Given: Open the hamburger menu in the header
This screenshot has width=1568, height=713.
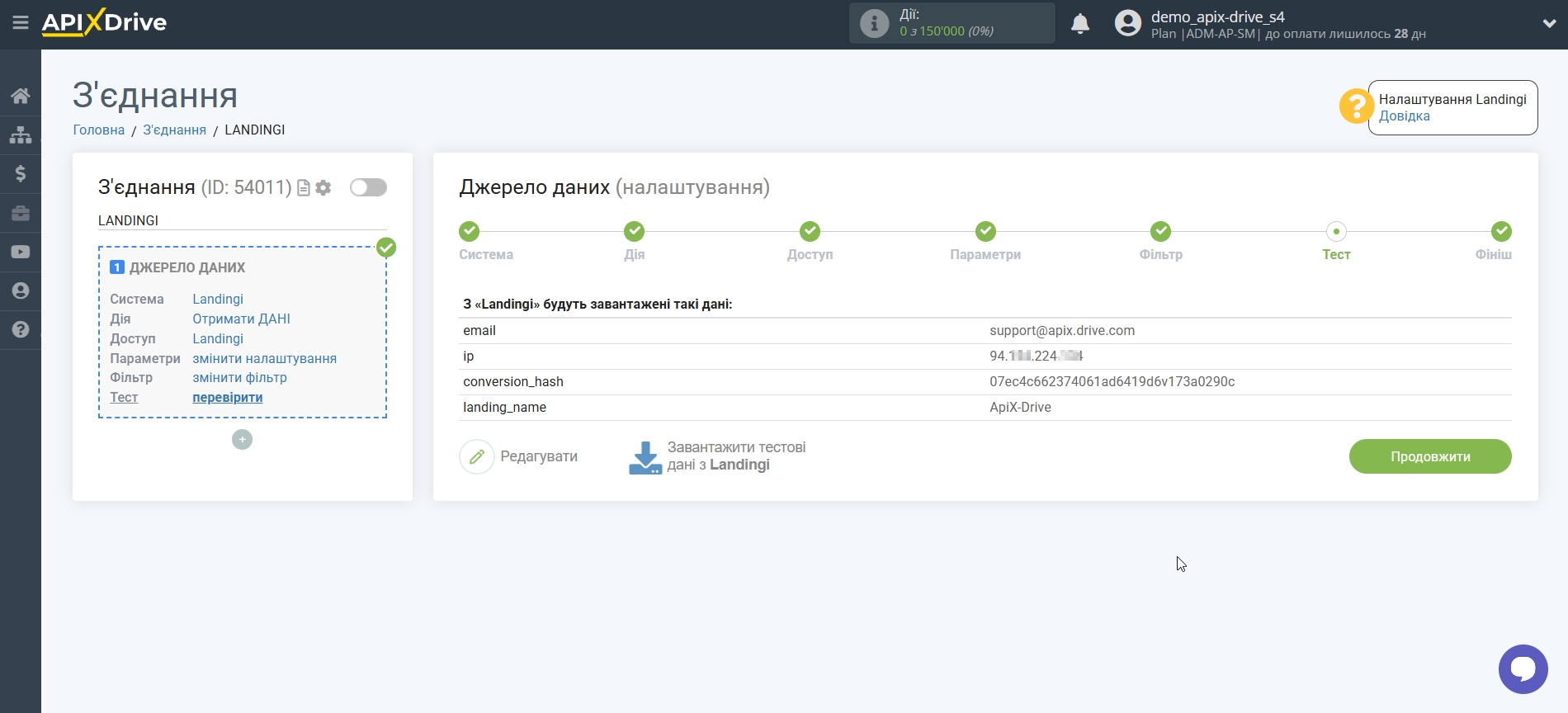Looking at the screenshot, I should (x=21, y=23).
